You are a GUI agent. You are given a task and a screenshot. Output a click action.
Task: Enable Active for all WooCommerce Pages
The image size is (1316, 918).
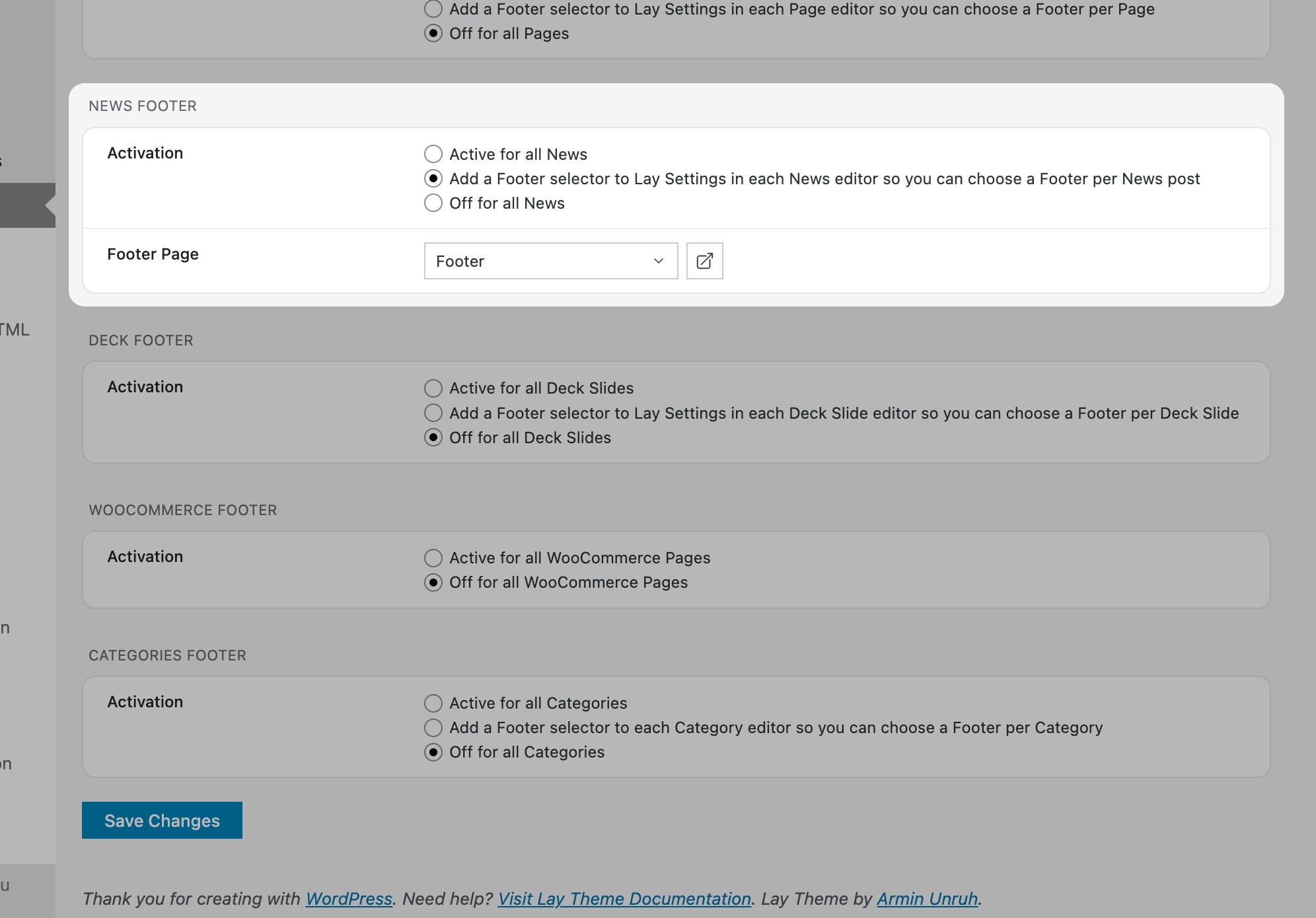[x=433, y=557]
